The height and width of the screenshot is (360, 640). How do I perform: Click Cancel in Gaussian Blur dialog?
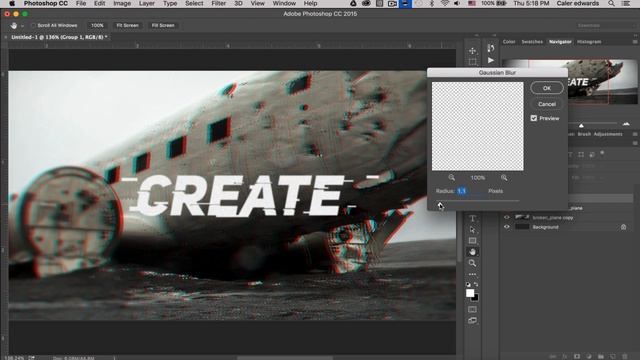tap(547, 104)
